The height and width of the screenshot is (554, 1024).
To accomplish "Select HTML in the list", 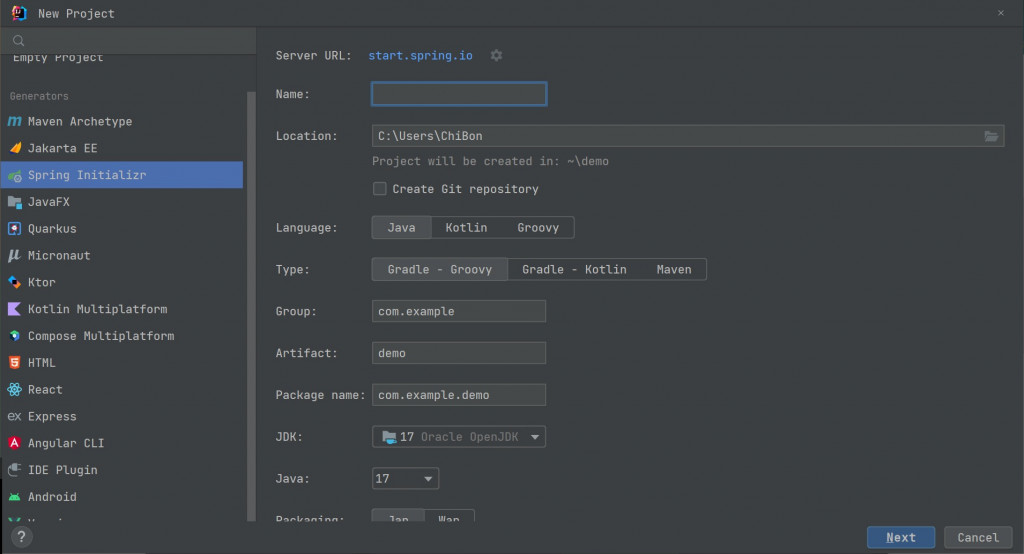I will point(122,363).
